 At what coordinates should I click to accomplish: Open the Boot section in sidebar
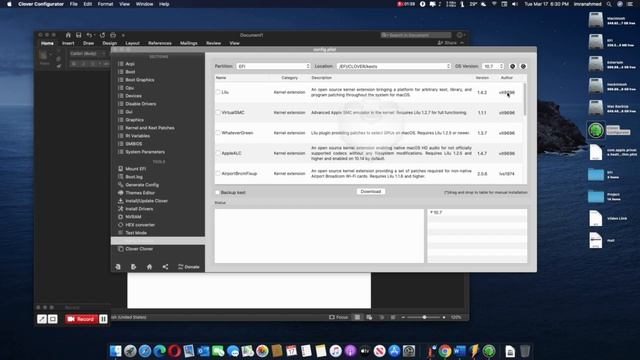(x=130, y=72)
